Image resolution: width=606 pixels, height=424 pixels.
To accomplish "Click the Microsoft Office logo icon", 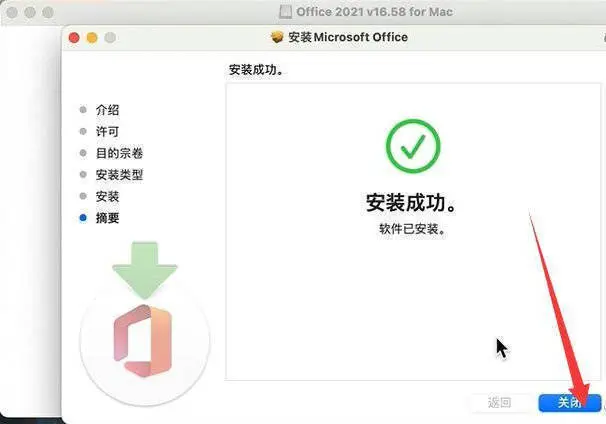I will 143,341.
